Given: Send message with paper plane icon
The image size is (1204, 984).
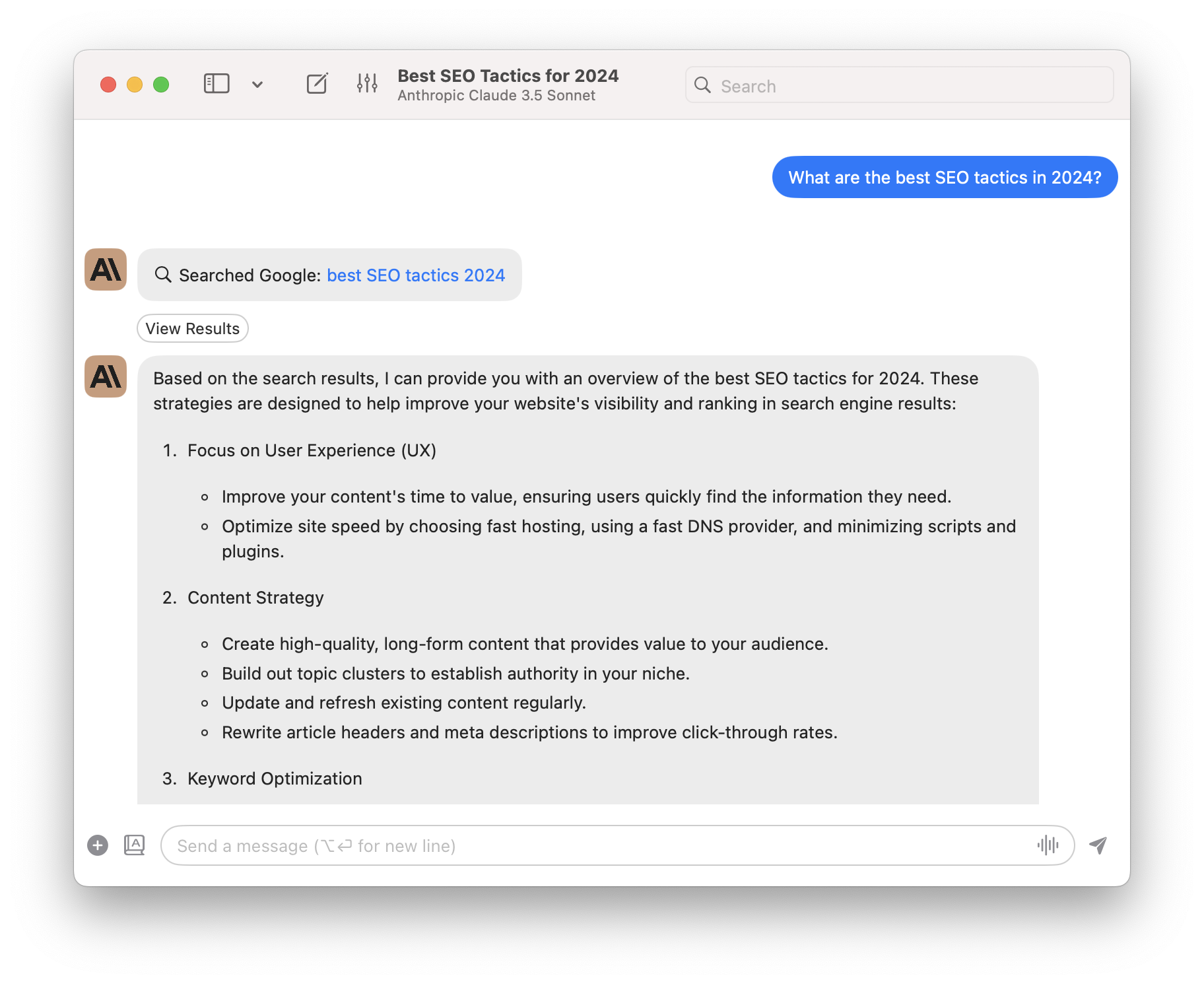Looking at the screenshot, I should click(x=1098, y=845).
